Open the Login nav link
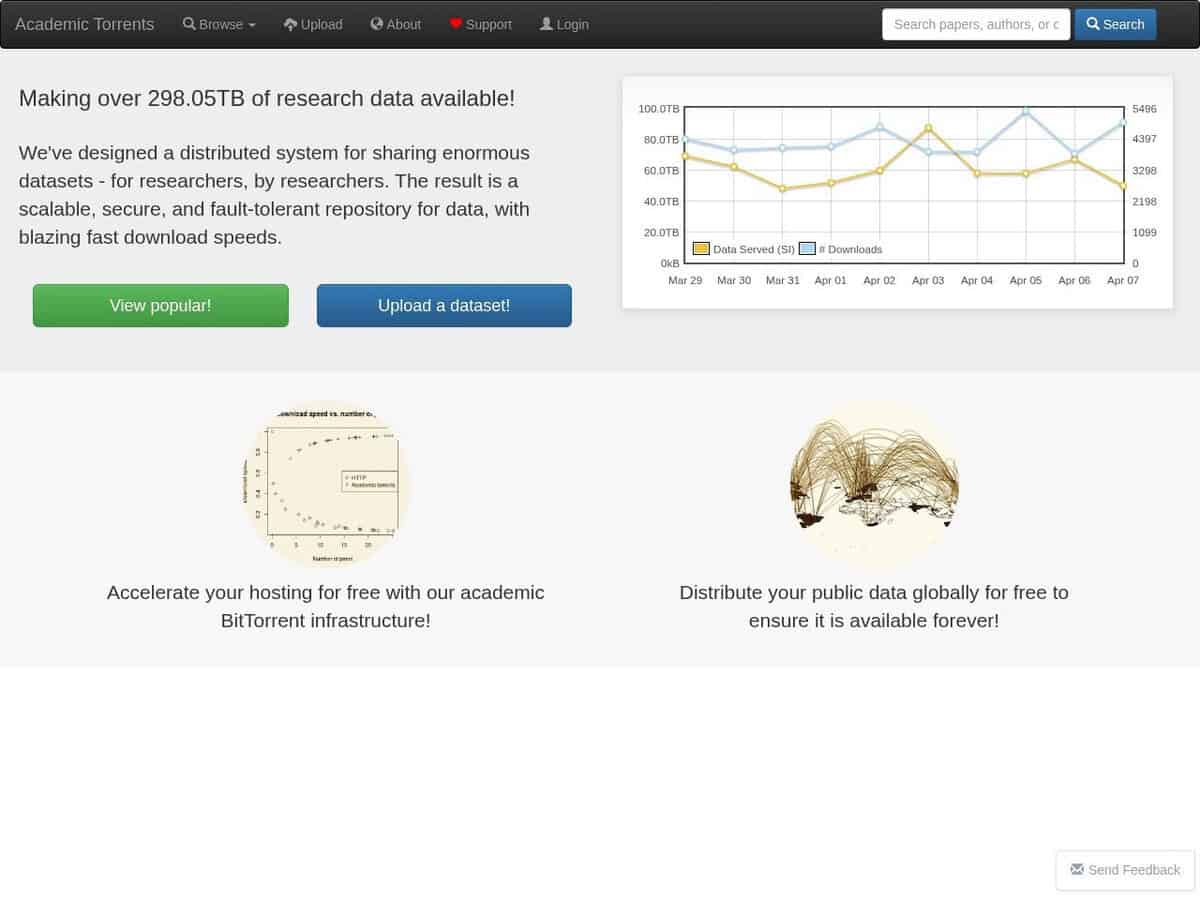 [564, 24]
